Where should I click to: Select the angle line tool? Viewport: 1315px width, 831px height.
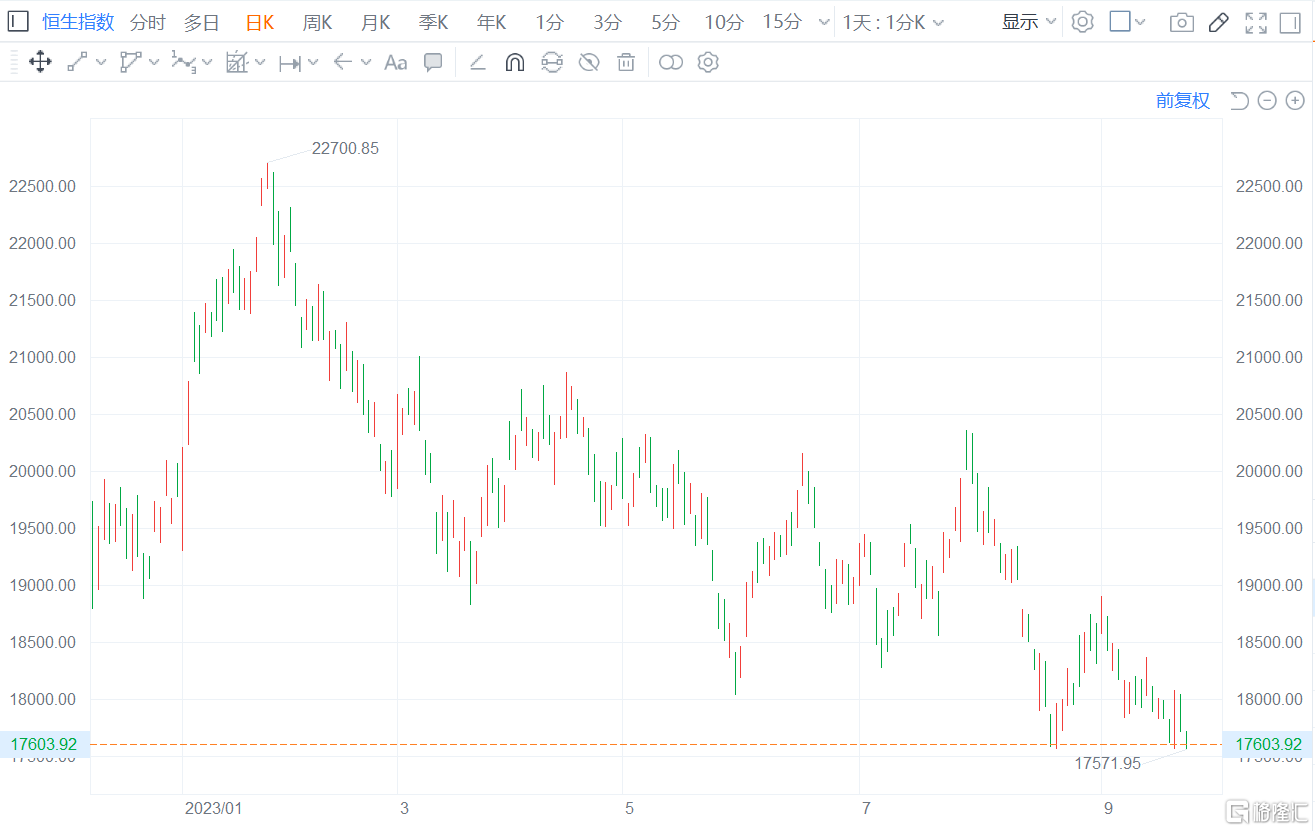pos(477,63)
